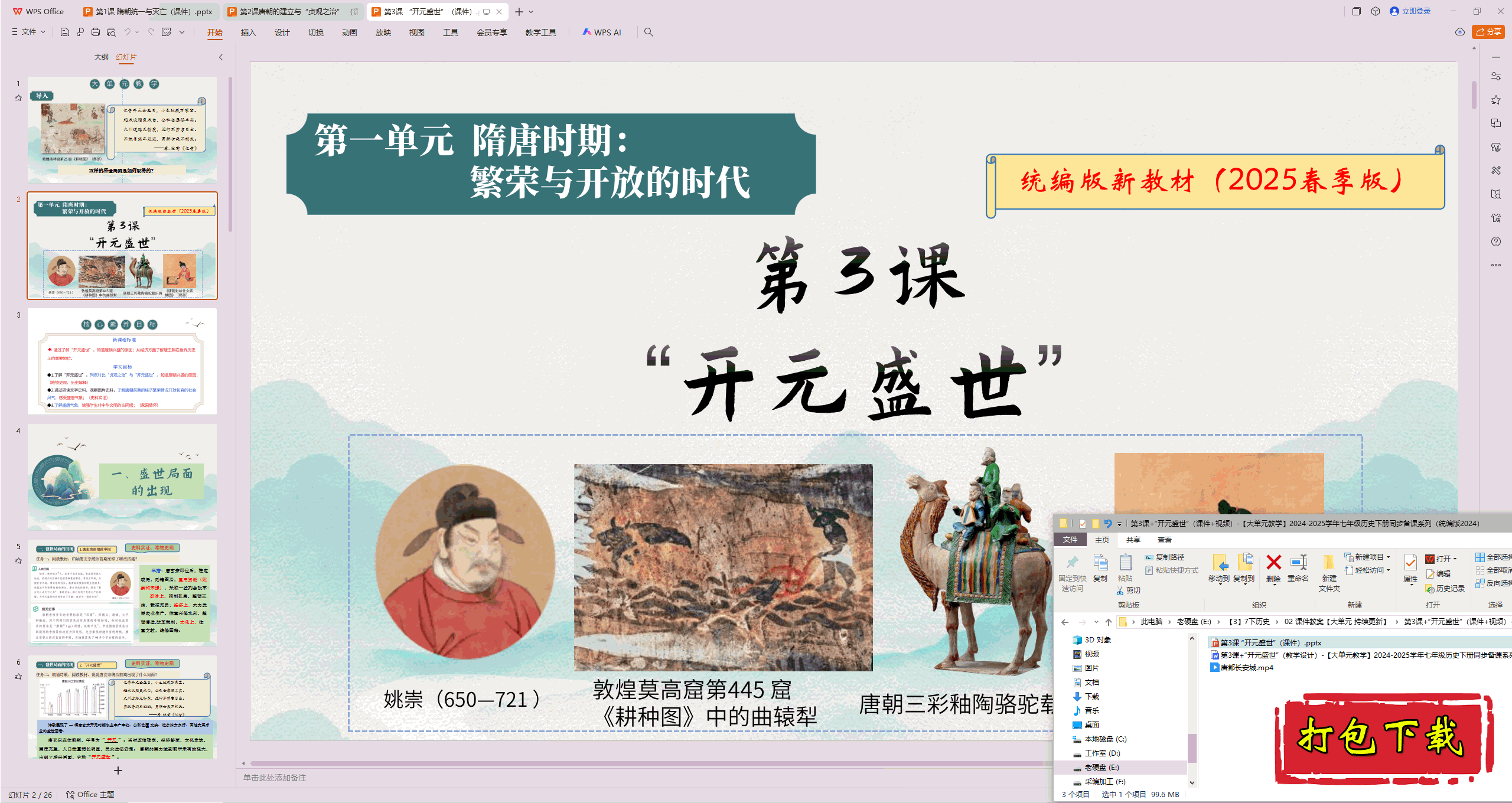Viewport: 1512px width, 803px height.
Task: Open the object properties sliders icon in sidebar
Action: click(1496, 76)
